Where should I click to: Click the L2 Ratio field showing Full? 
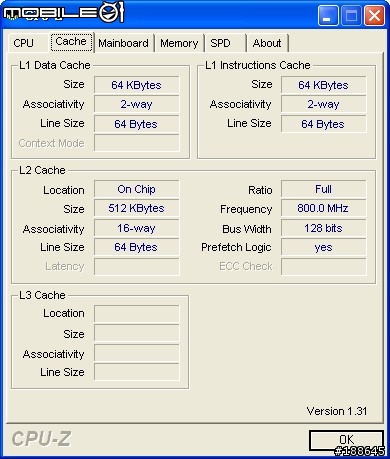(x=323, y=189)
